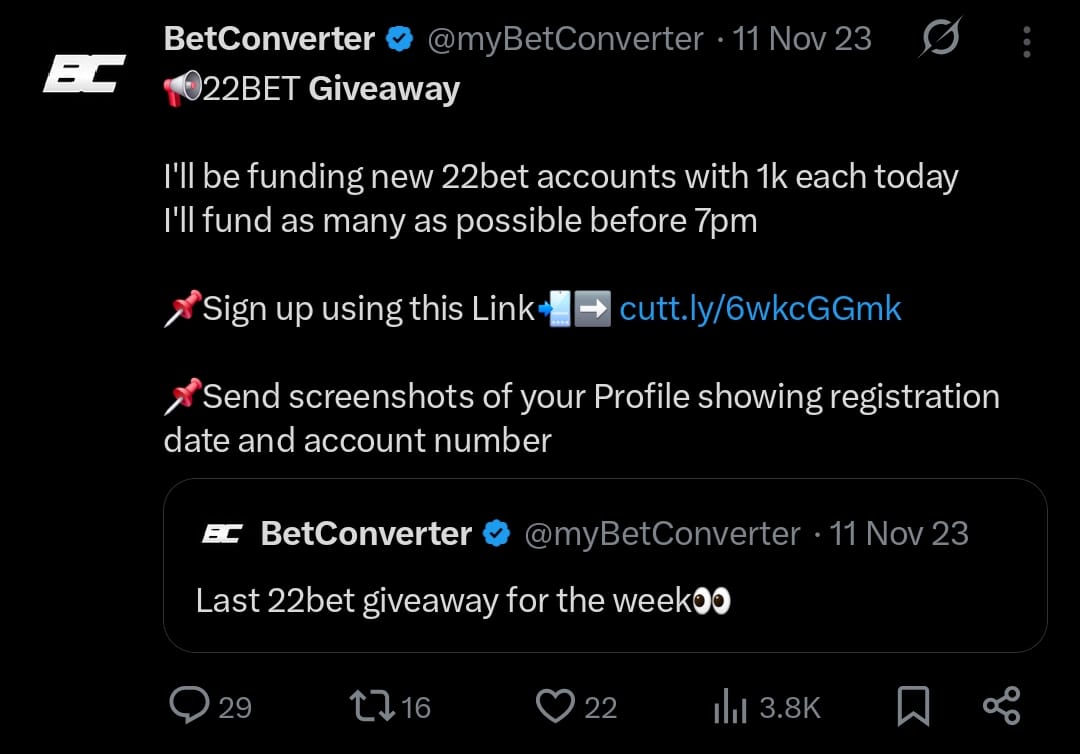View analytics via the bar chart icon

[x=731, y=708]
